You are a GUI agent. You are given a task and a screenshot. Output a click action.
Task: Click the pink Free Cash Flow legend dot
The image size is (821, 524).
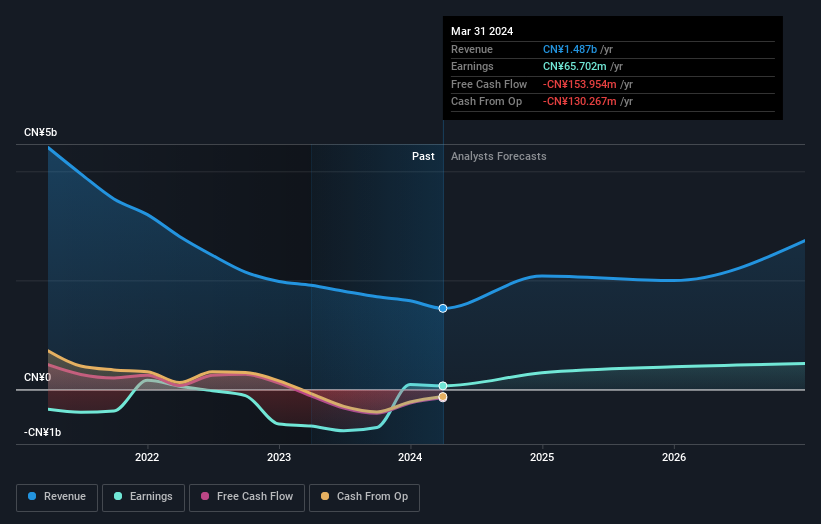pos(205,496)
